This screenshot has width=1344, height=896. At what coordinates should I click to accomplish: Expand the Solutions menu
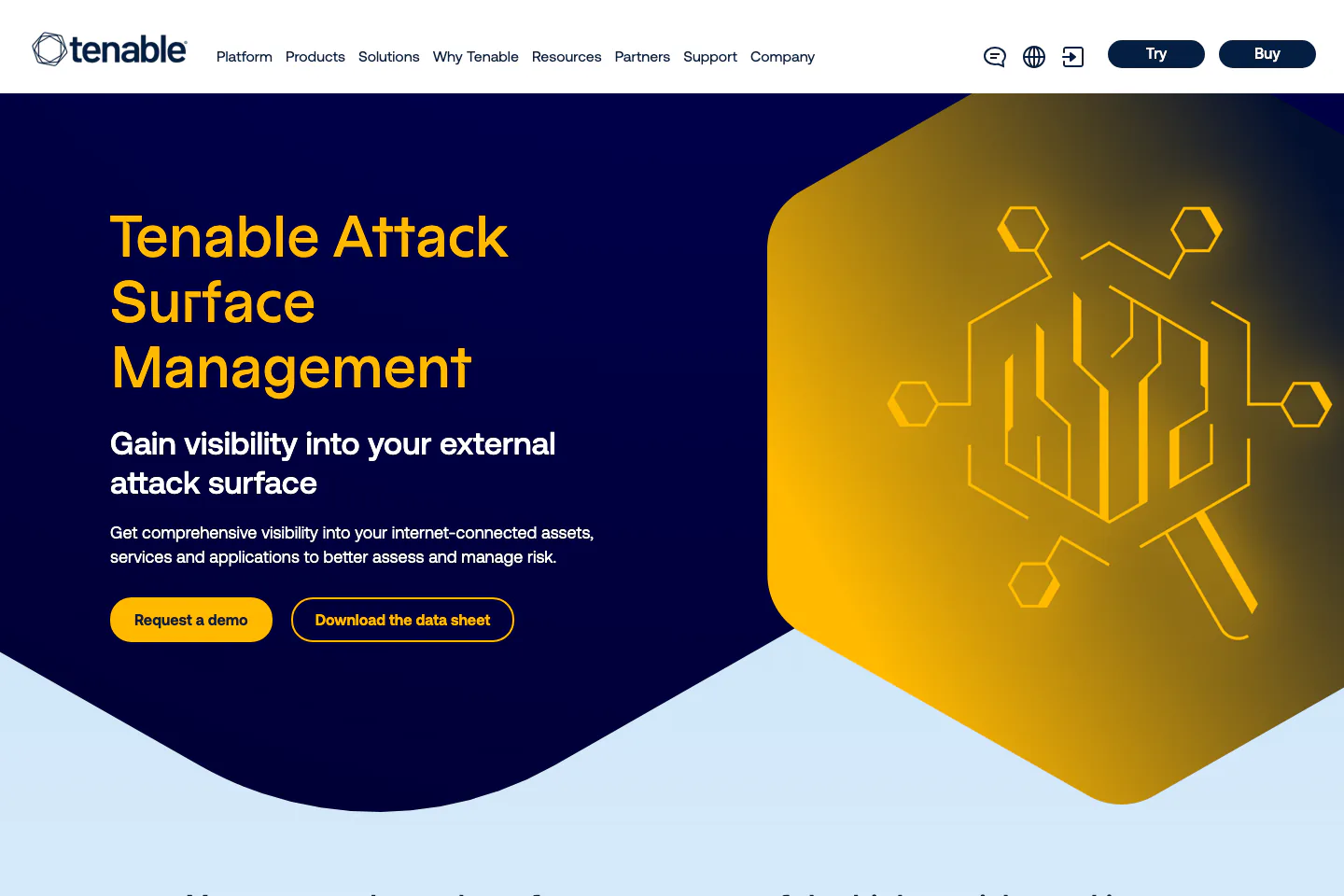388,57
